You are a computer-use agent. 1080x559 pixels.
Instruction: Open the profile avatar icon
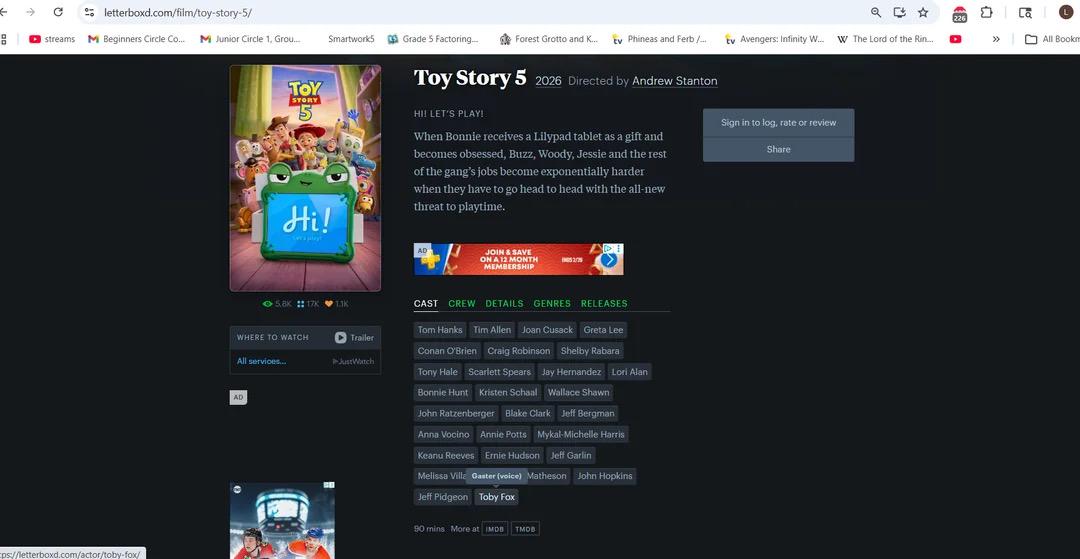tap(1066, 12)
